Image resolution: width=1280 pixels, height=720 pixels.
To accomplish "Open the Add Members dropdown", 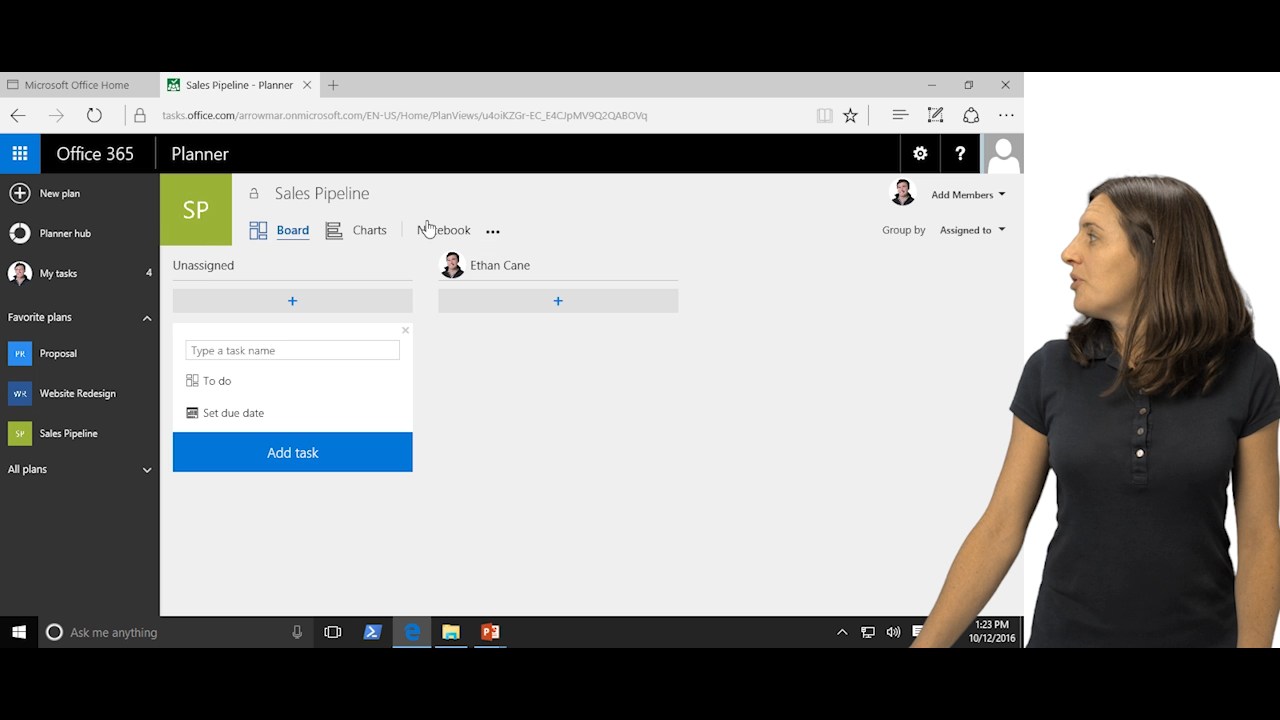I will click(x=968, y=195).
